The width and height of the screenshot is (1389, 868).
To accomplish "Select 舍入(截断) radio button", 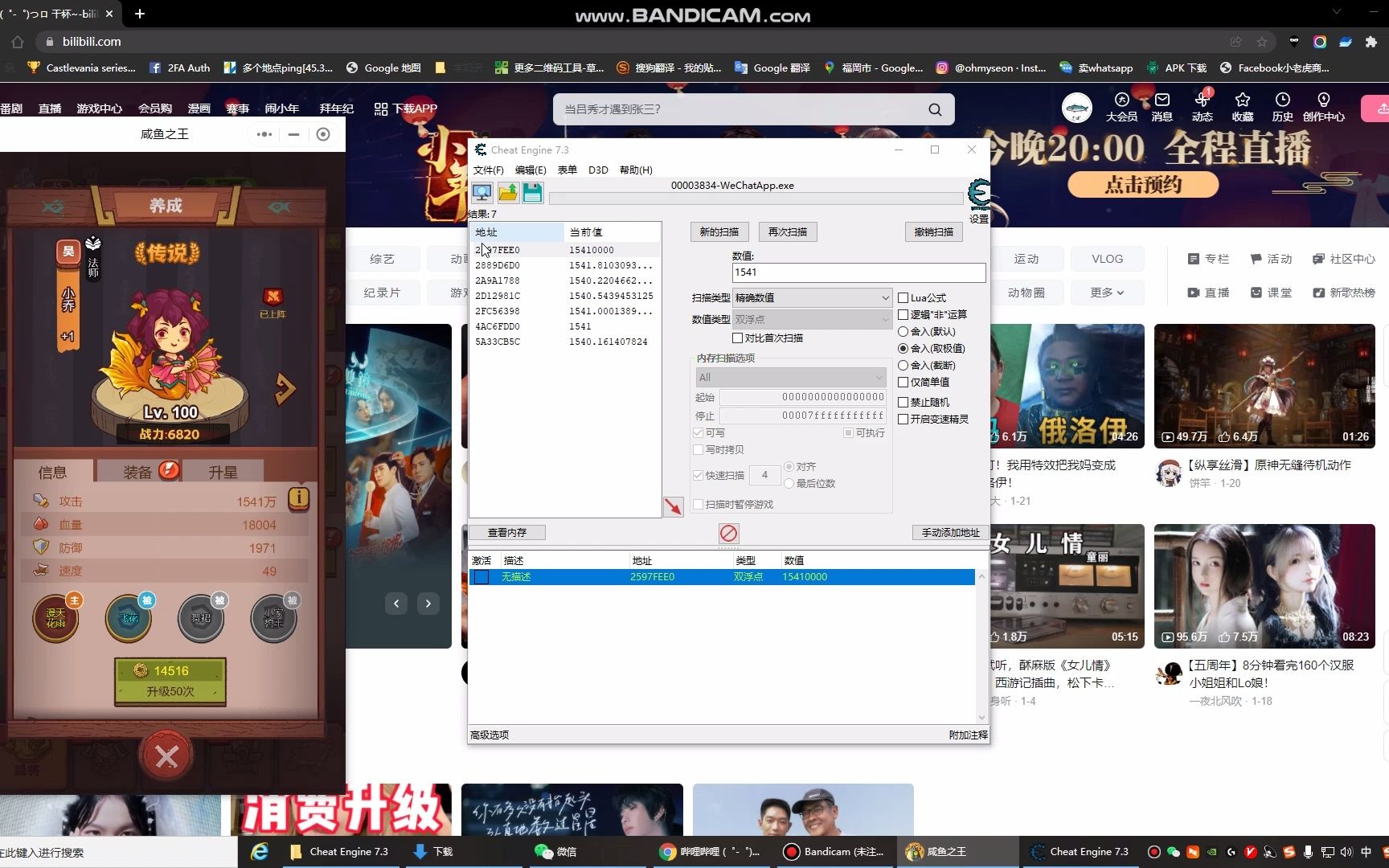I will coord(903,365).
